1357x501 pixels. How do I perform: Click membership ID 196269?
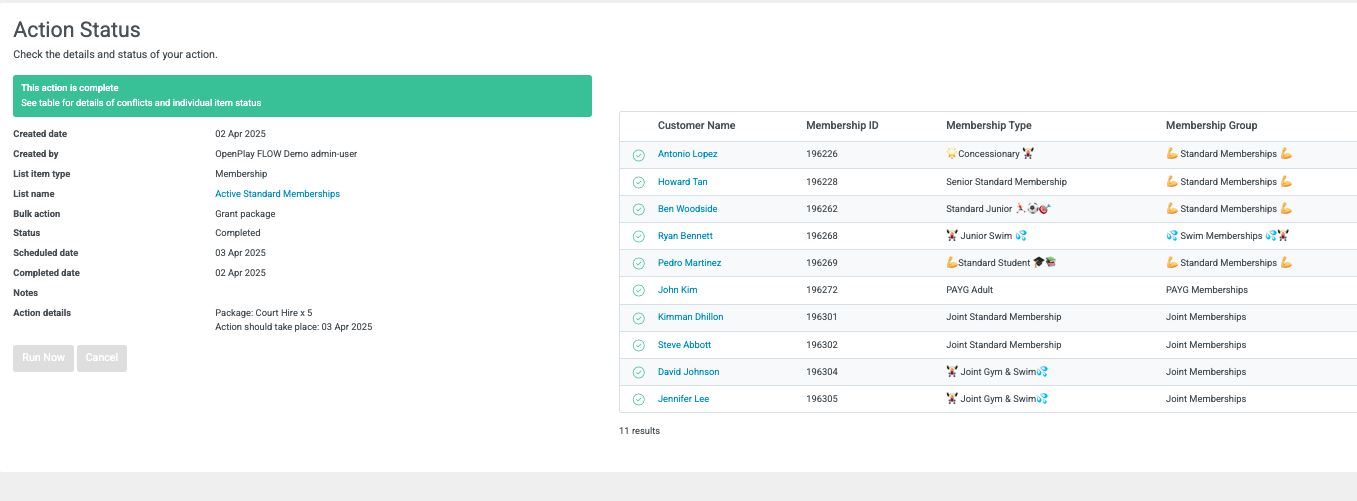[822, 263]
